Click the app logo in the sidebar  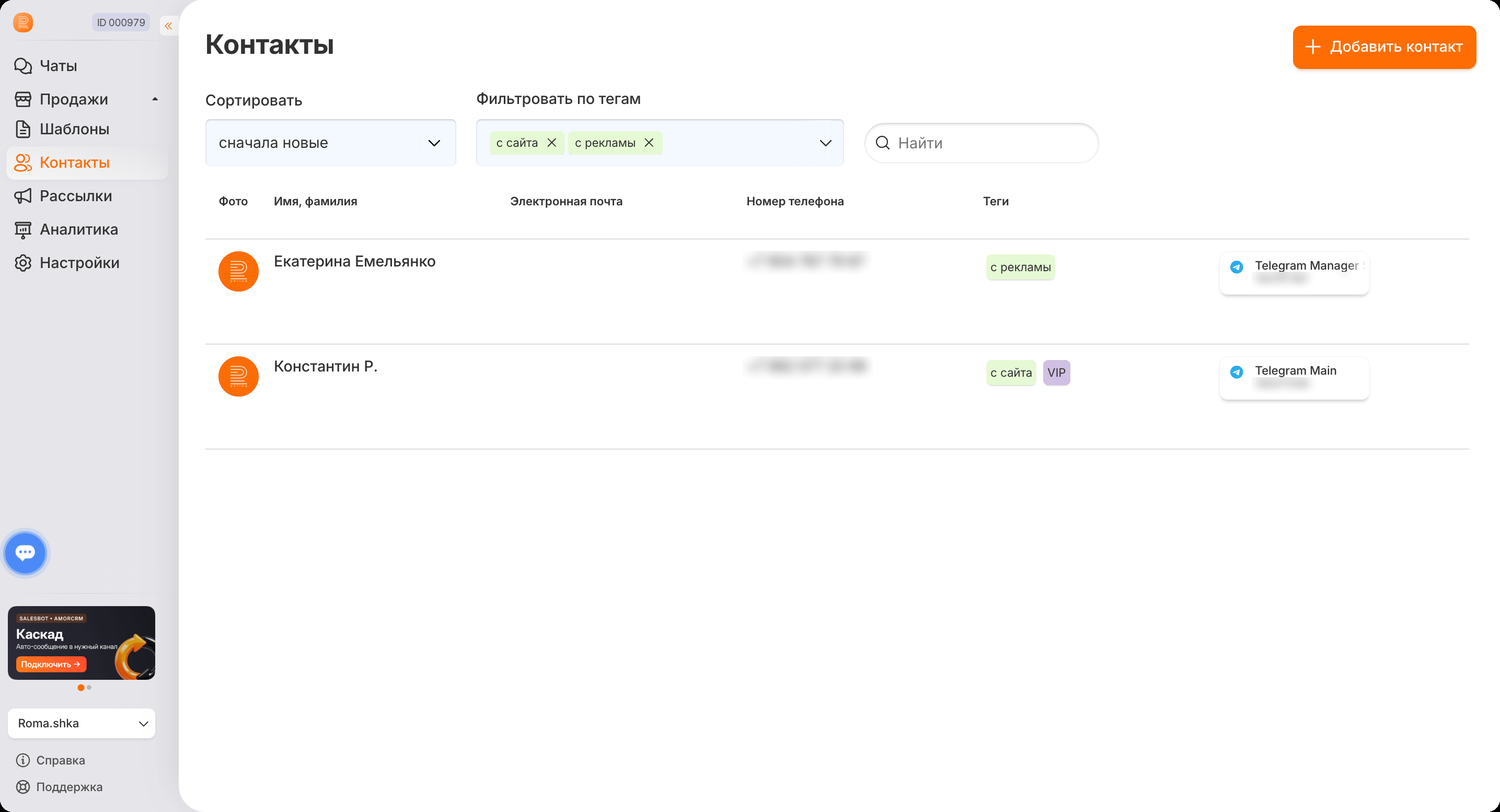(x=23, y=22)
